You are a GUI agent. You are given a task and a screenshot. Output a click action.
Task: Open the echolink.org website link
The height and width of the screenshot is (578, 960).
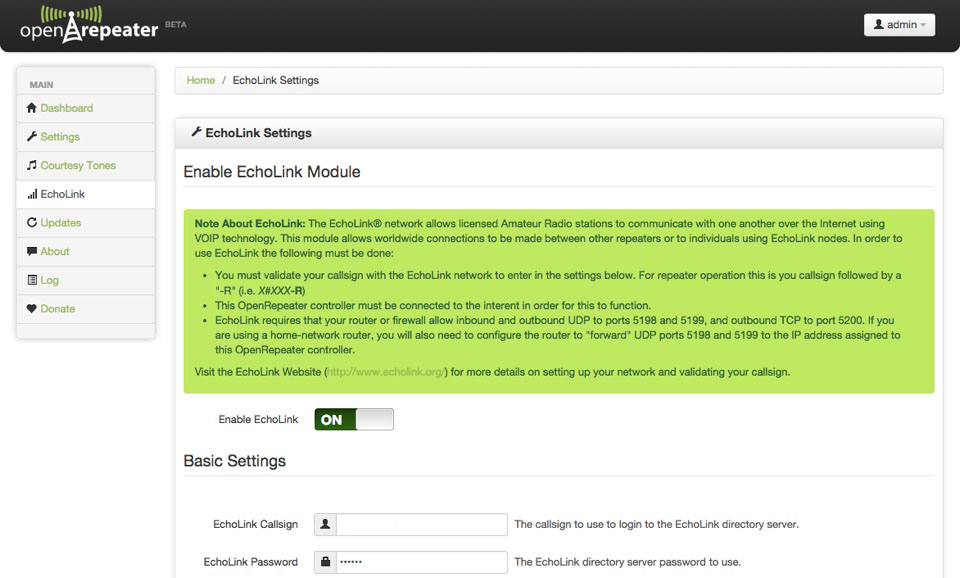coord(386,372)
